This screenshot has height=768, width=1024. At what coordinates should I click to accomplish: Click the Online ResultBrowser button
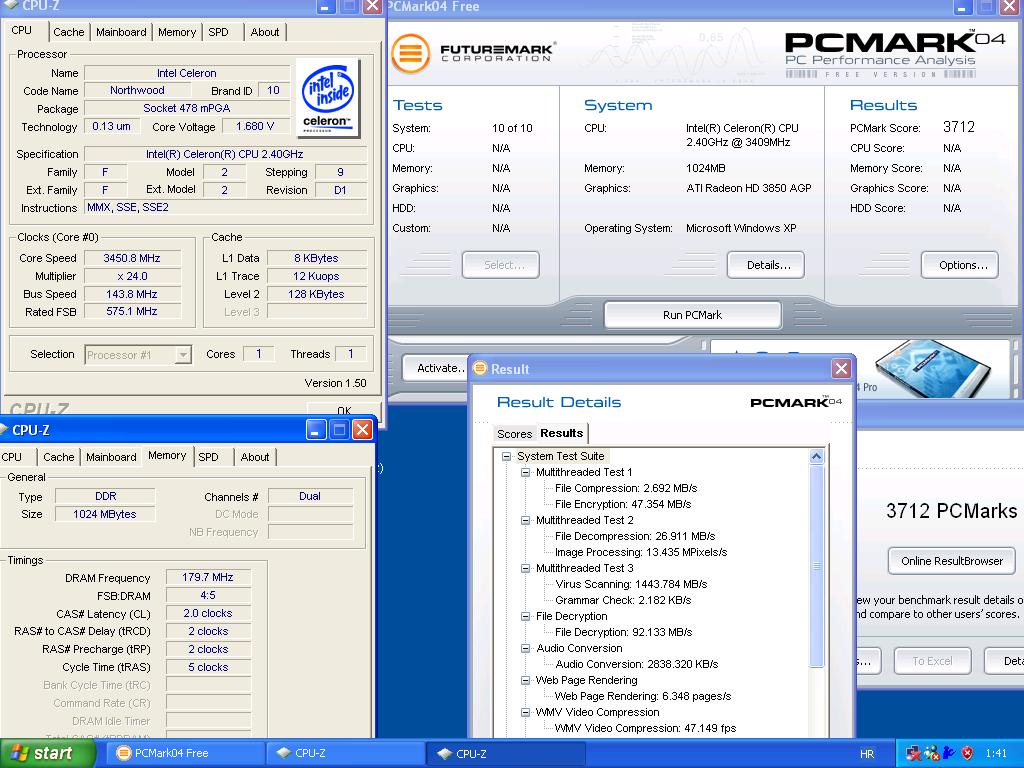(x=952, y=561)
